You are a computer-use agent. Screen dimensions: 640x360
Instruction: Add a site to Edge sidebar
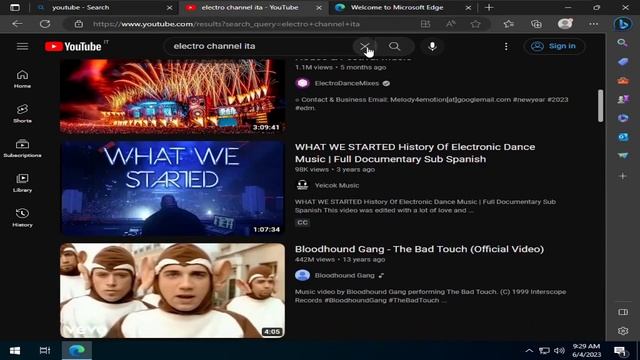(x=622, y=176)
